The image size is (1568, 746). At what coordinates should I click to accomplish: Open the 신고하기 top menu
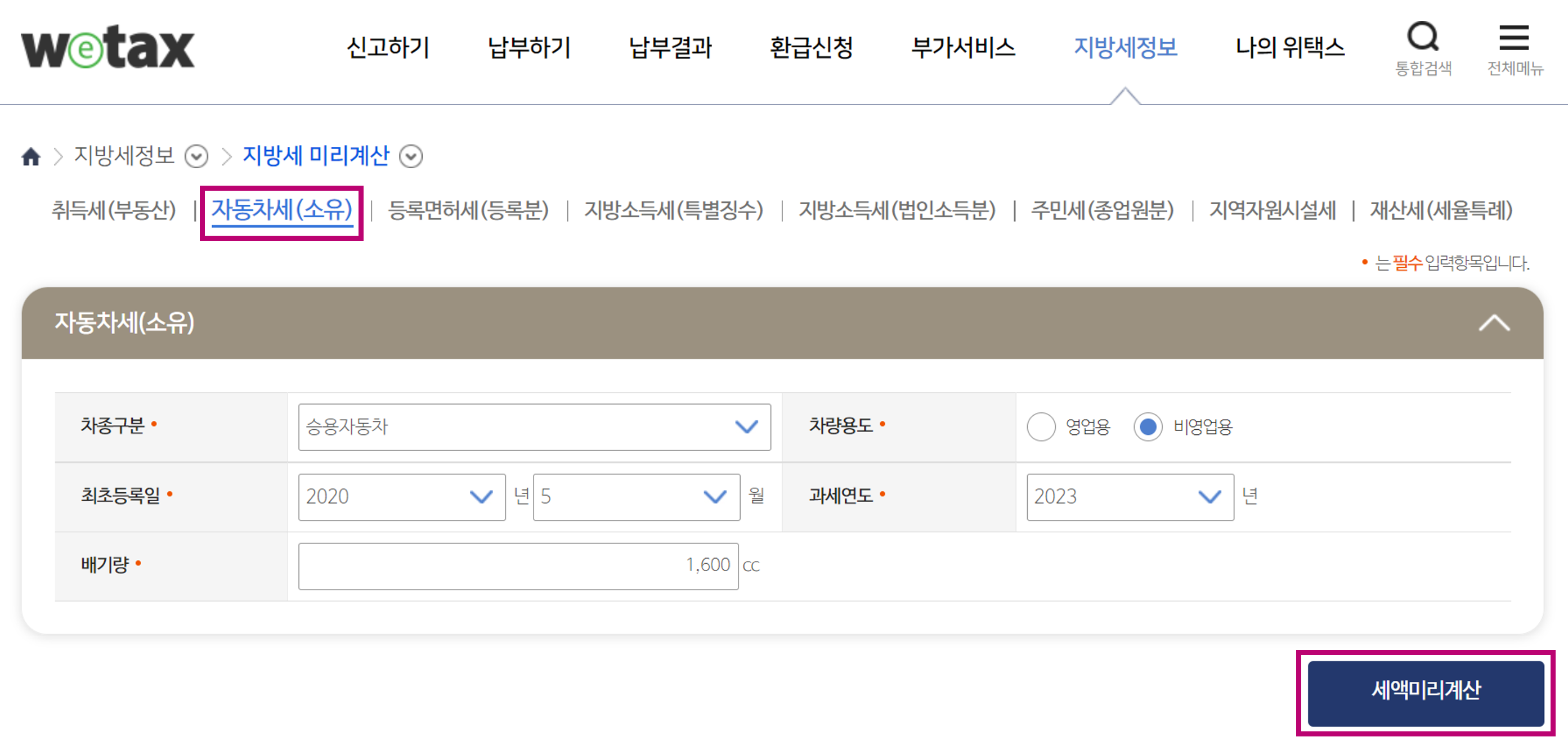coord(388,47)
